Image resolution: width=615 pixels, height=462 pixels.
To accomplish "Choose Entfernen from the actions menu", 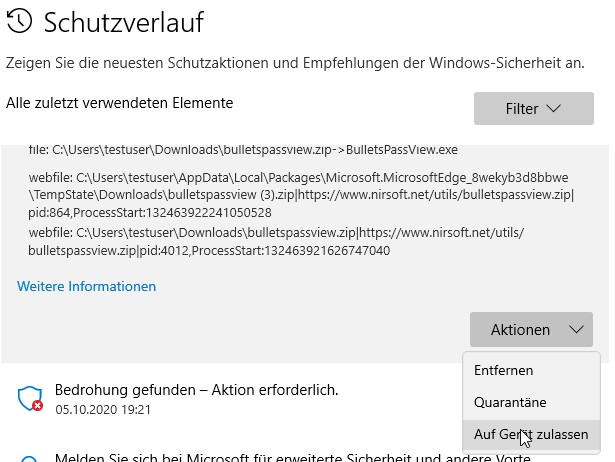I will (x=503, y=370).
